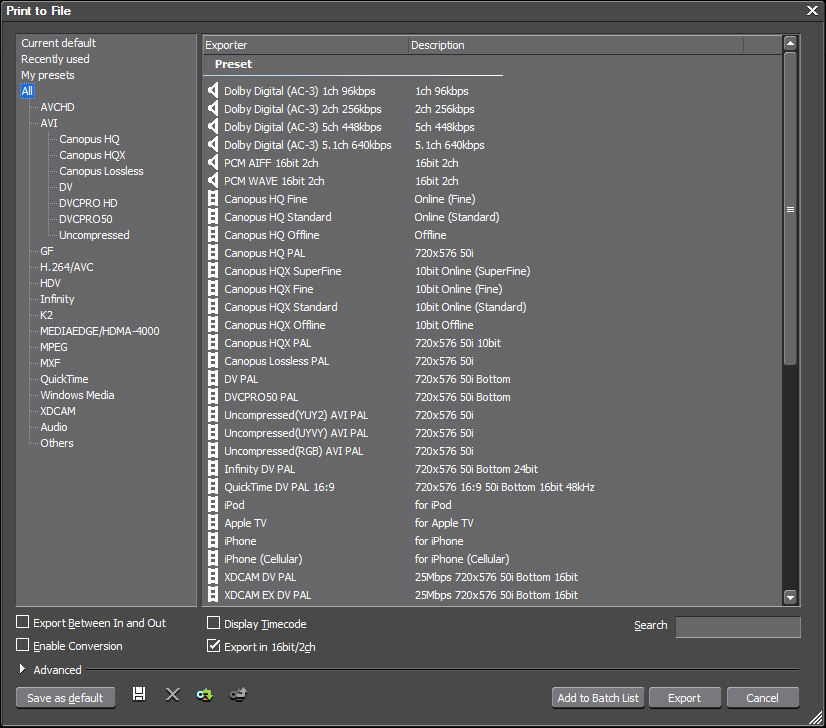Uncheck Export in 16bit/2ch checkbox
Image resolution: width=826 pixels, height=728 pixels.
click(x=213, y=646)
